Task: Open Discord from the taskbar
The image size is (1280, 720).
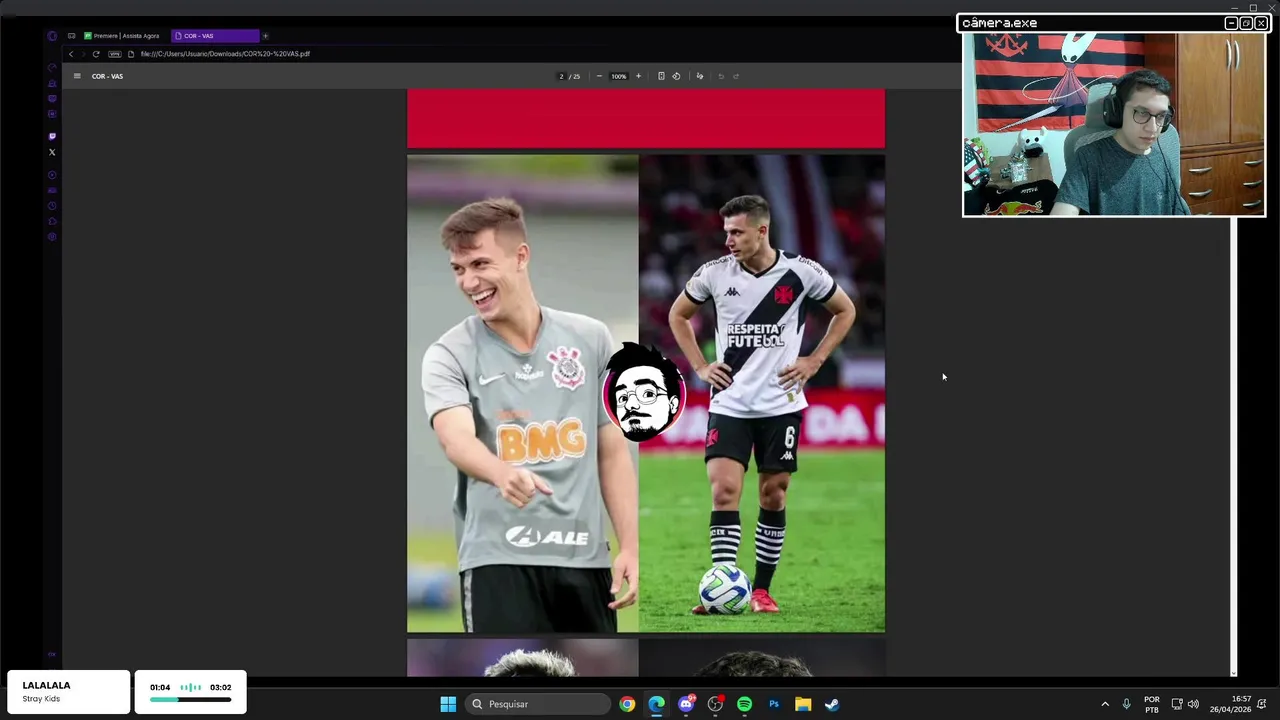Action: [x=686, y=704]
